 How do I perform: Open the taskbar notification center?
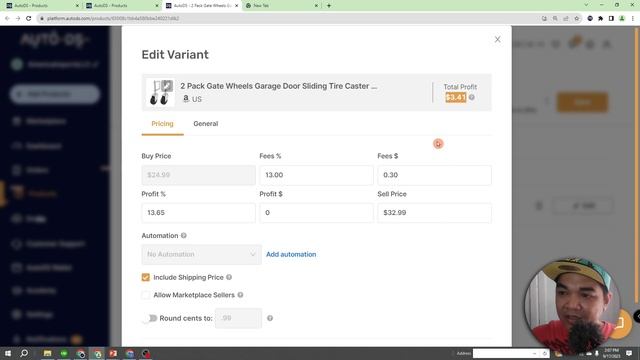[629, 353]
